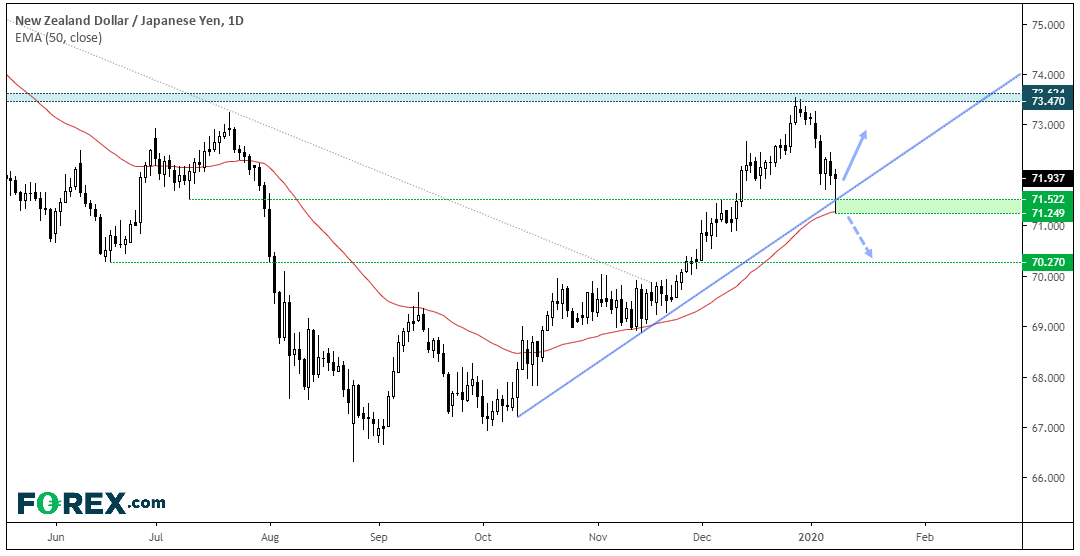Click the 69.000 price axis value
Screen dimensions: 1080x556
pyautogui.click(x=1048, y=327)
